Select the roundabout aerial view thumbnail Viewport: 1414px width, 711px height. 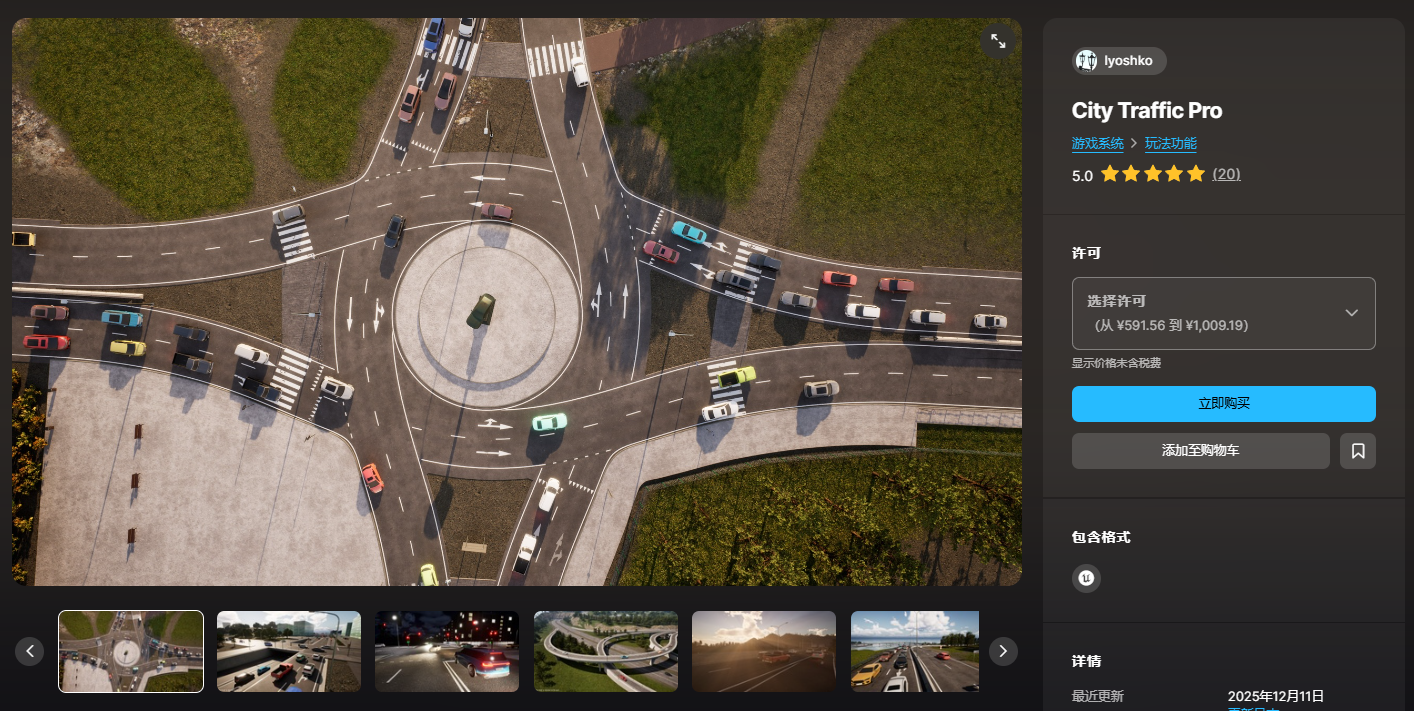coord(131,652)
